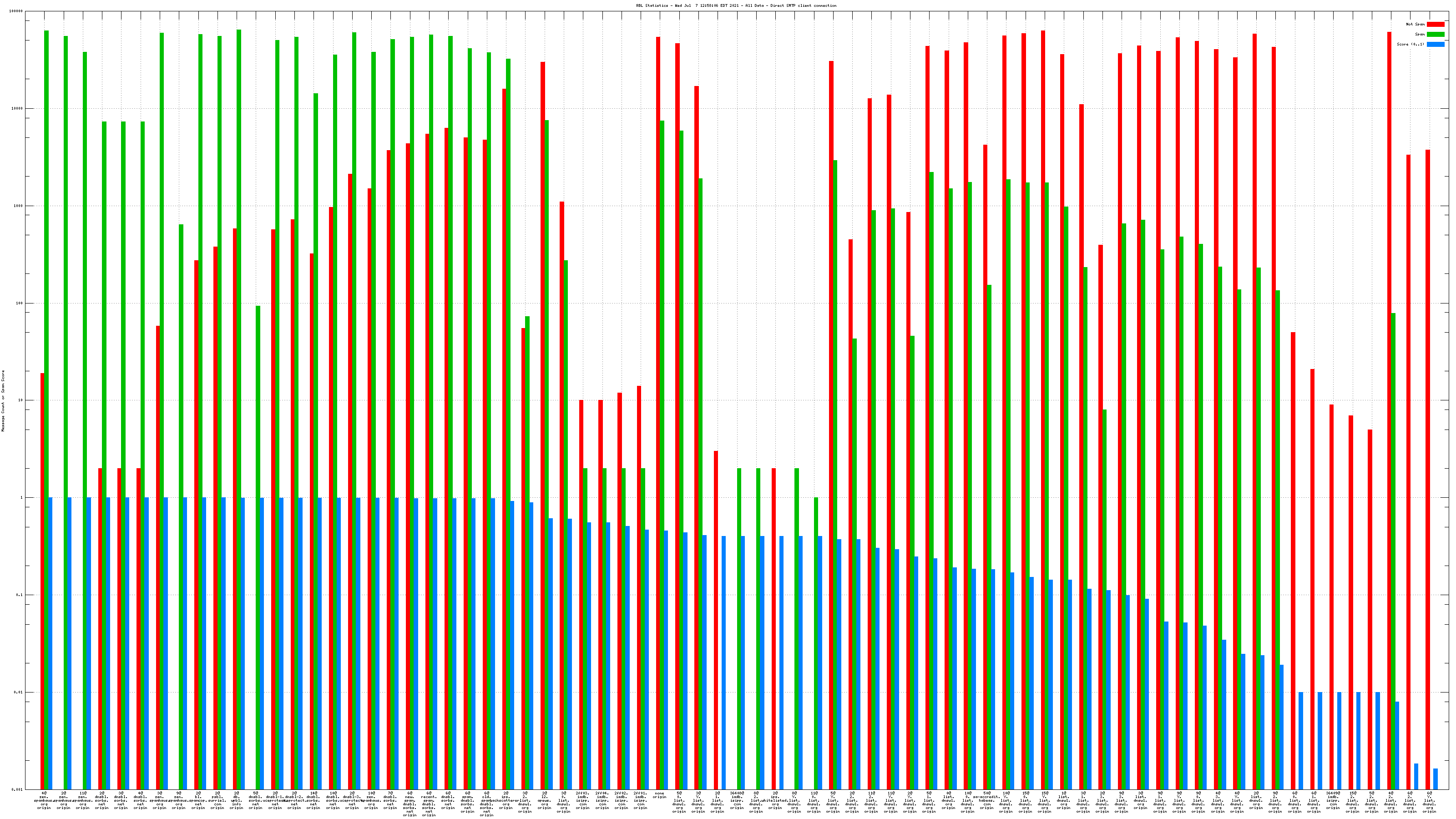The width and height of the screenshot is (1456, 819).
Task: Select the "Score (0..1)" legend text
Action: [x=1410, y=44]
